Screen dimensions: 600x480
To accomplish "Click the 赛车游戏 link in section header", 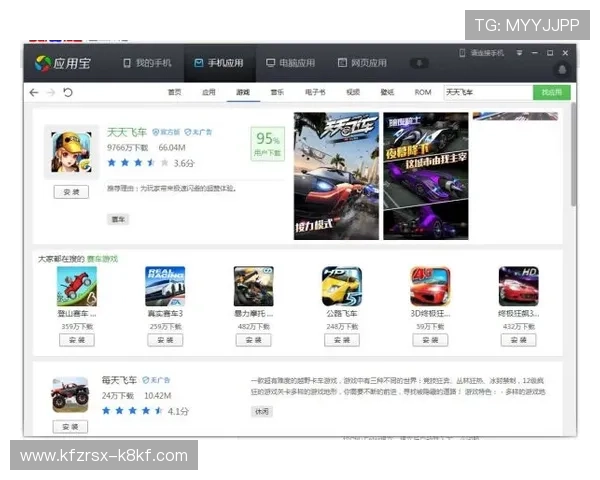I will [x=102, y=259].
